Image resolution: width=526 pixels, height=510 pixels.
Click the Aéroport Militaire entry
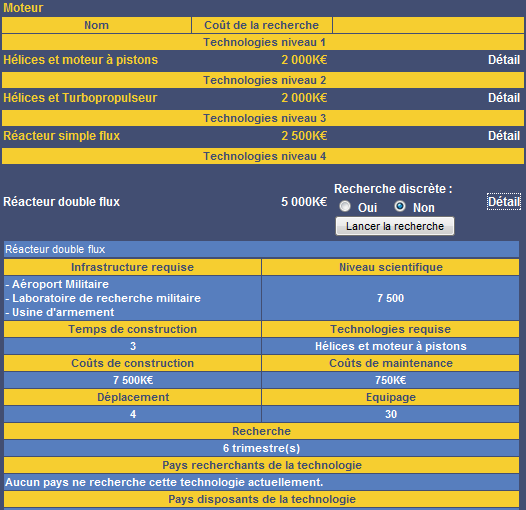point(57,284)
